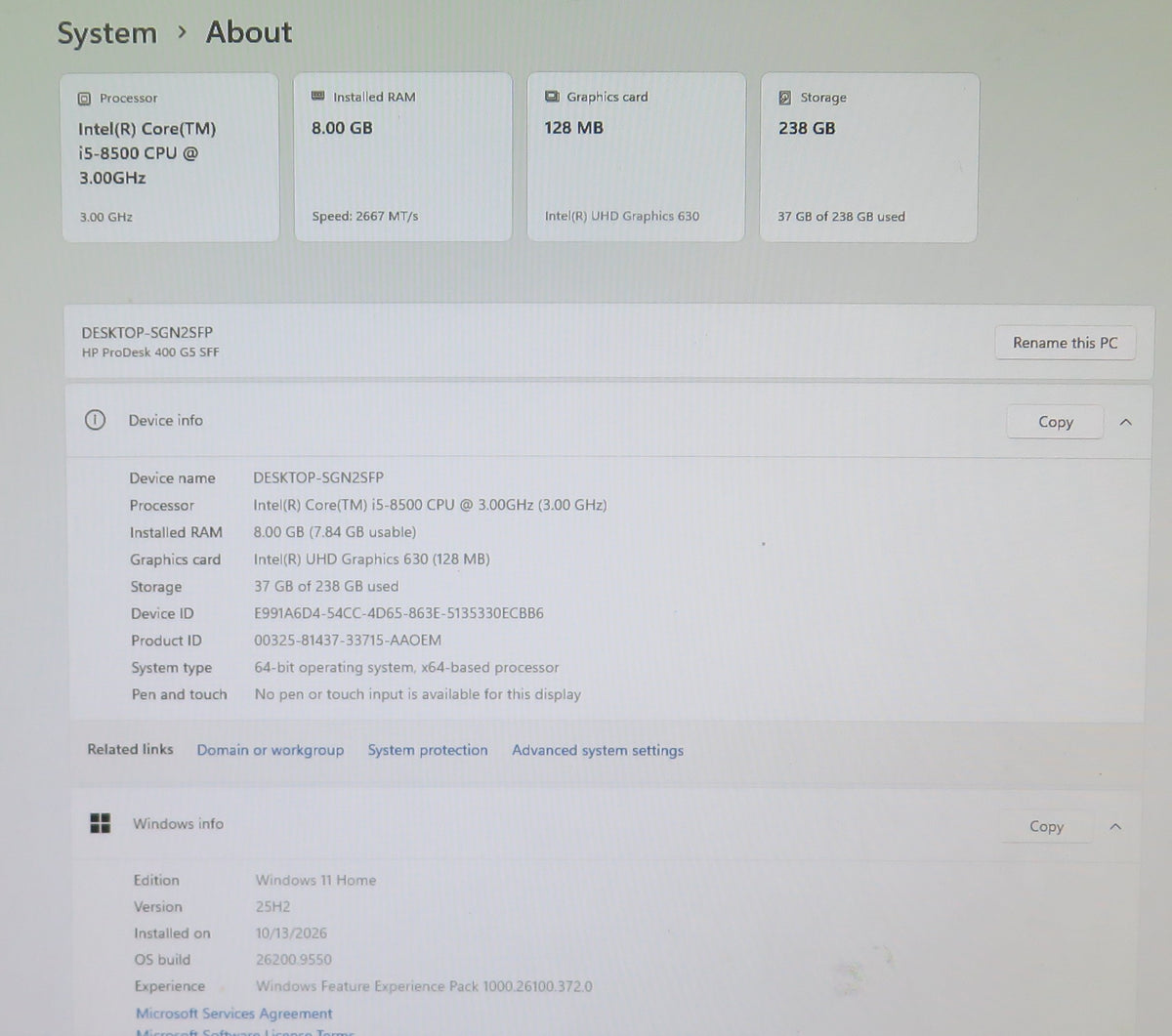1172x1036 pixels.
Task: Open Microsoft Services Agreement link
Action: 234,1014
